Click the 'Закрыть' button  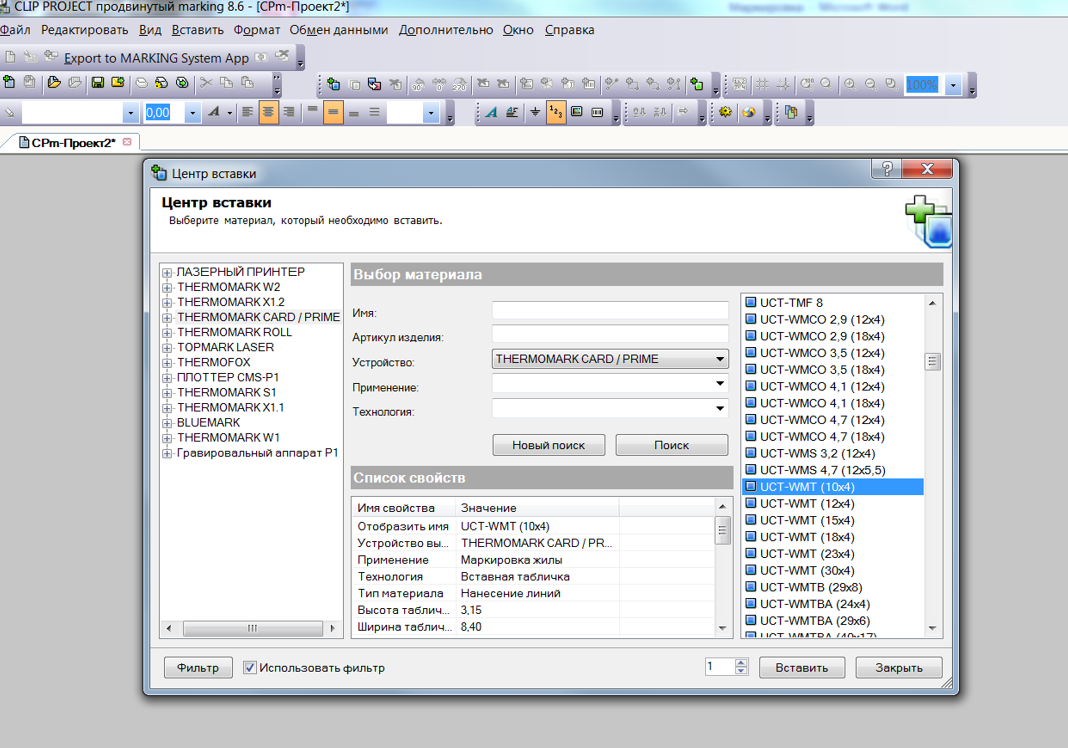point(899,668)
